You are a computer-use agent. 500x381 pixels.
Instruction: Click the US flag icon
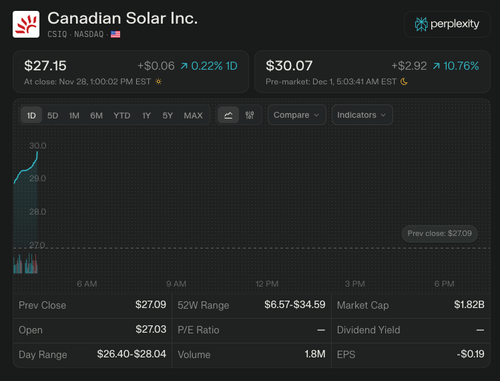(115, 34)
